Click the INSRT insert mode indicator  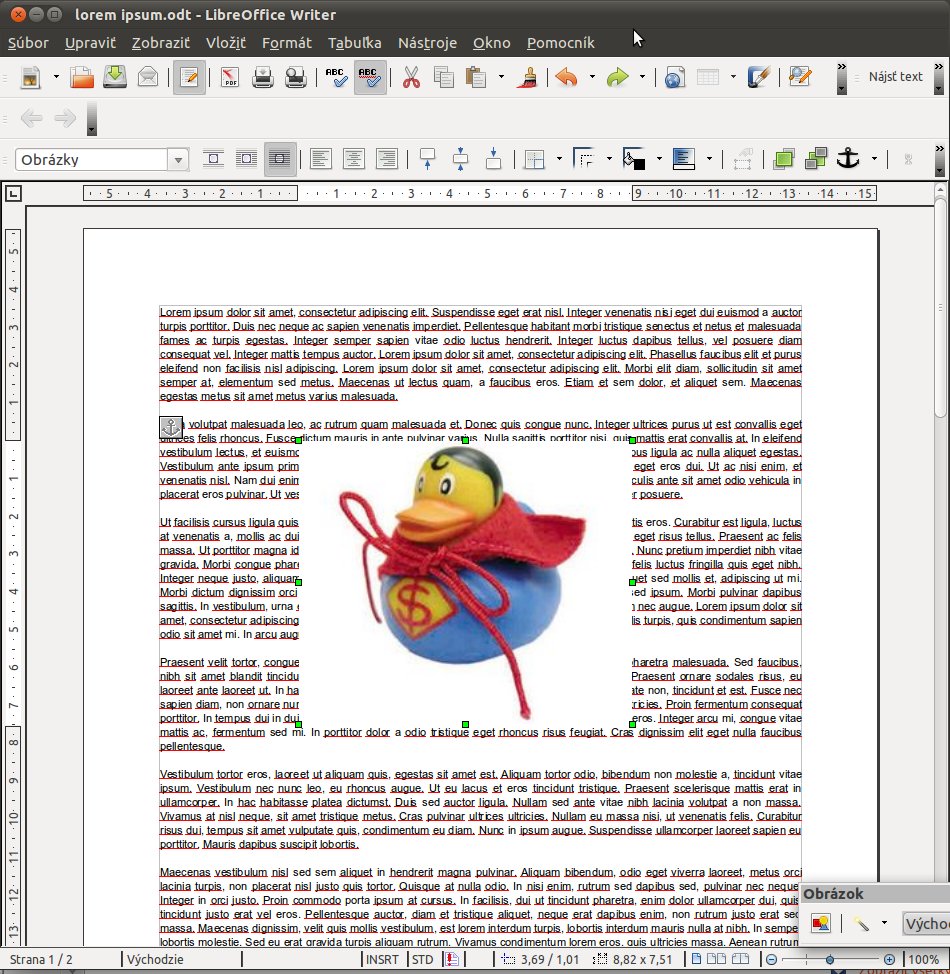[382, 960]
